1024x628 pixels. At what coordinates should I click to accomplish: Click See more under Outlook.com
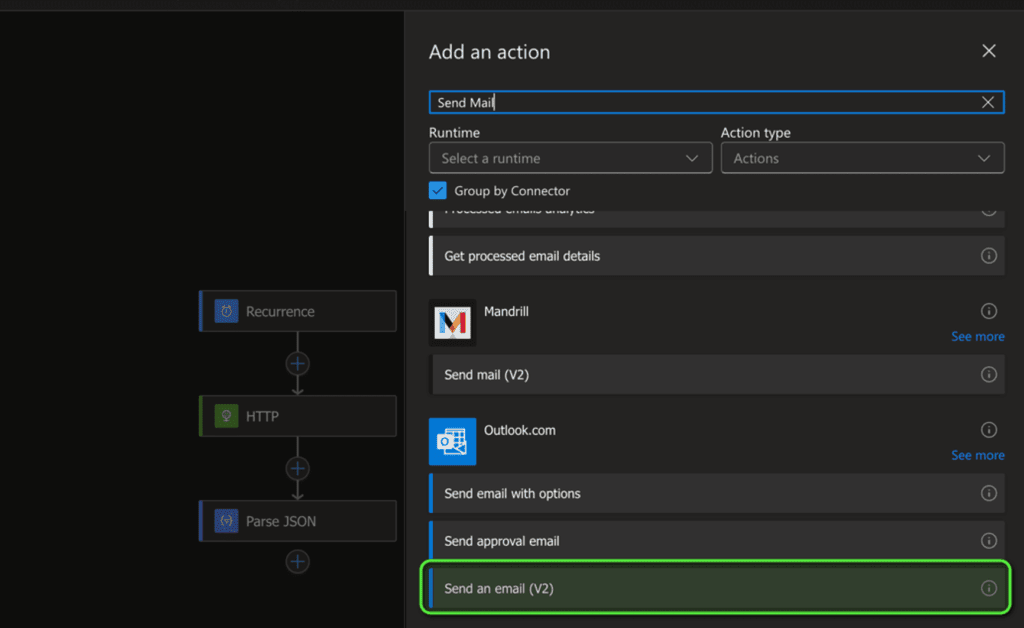coord(977,455)
